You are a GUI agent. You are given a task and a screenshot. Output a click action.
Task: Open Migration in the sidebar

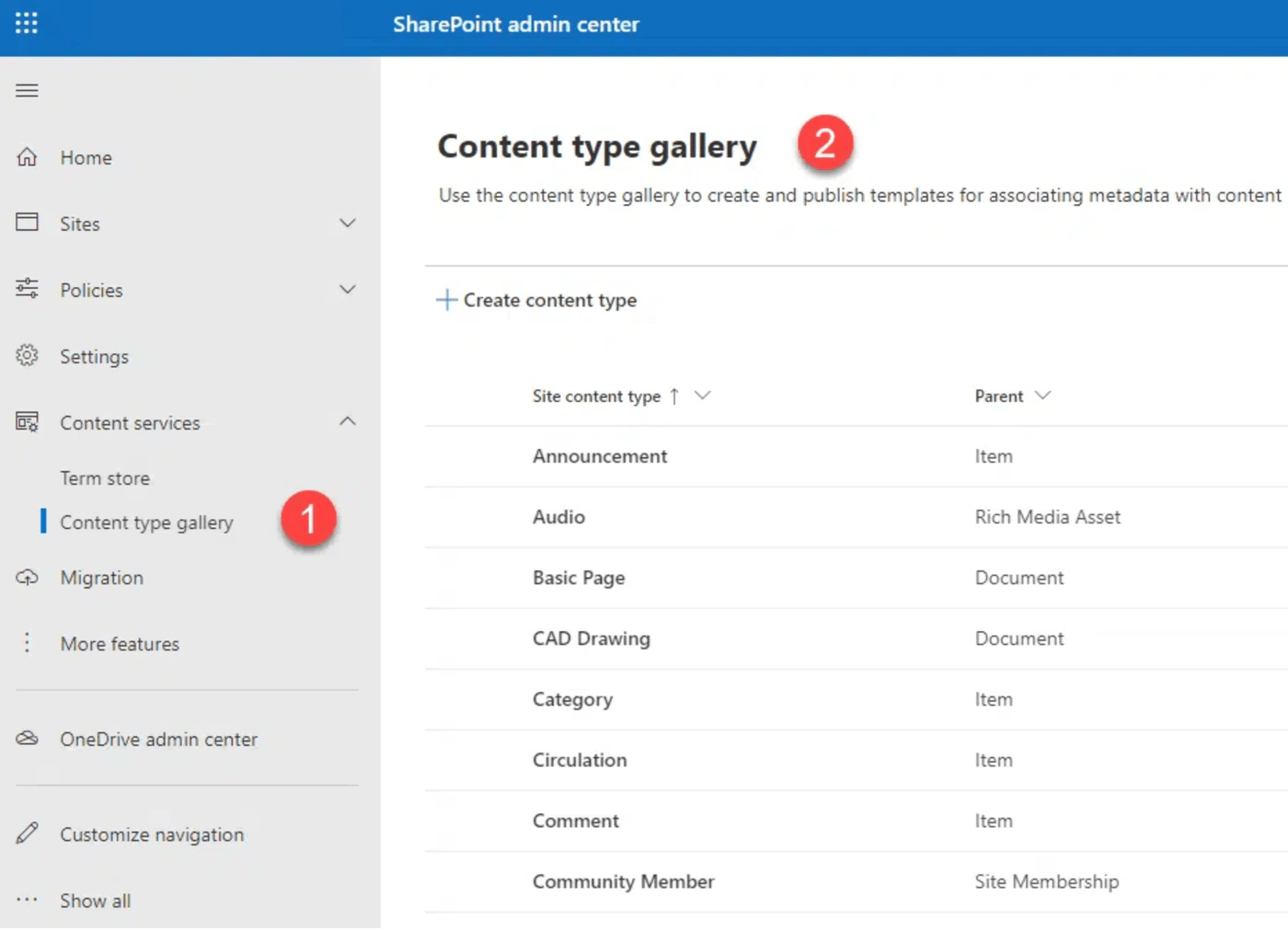102,578
